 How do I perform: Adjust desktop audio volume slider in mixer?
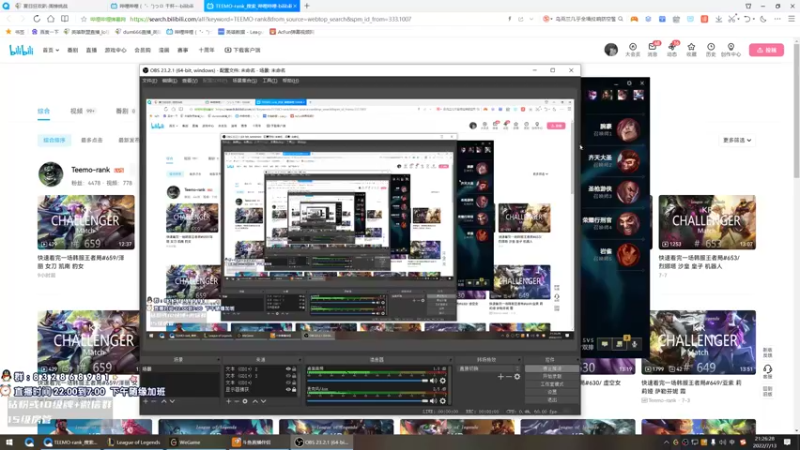367,381
